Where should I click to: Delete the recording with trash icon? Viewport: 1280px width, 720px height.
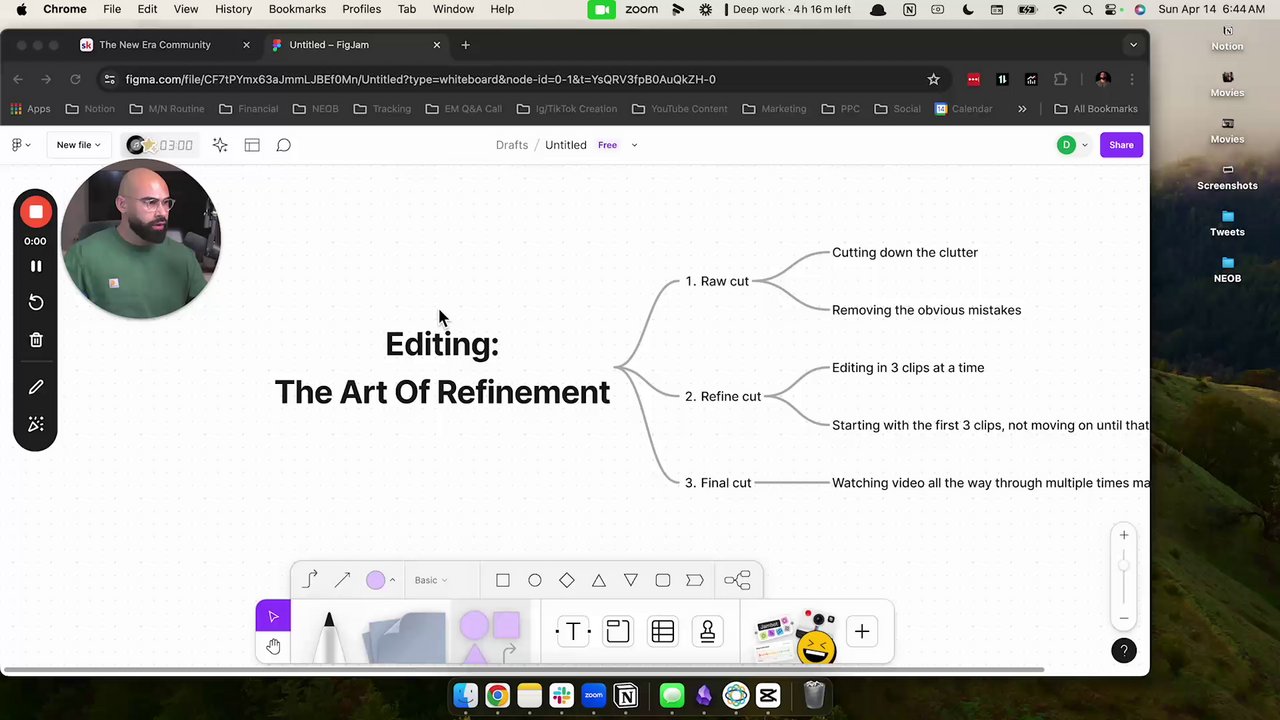[36, 340]
